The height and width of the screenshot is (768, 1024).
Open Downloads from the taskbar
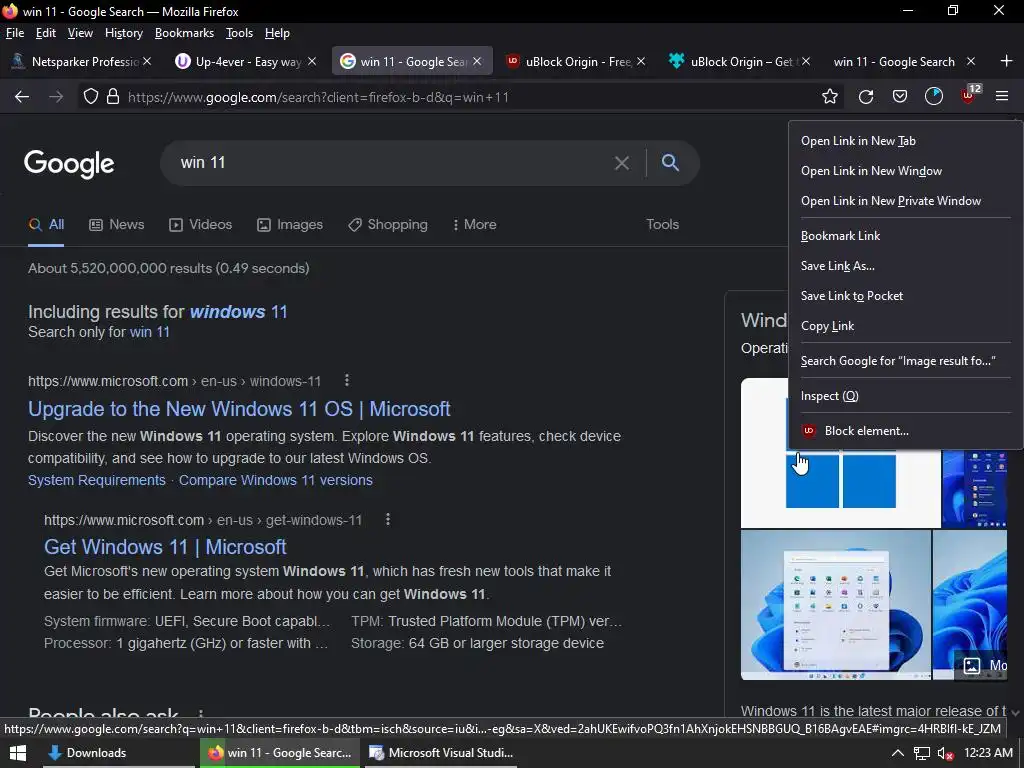[119, 753]
